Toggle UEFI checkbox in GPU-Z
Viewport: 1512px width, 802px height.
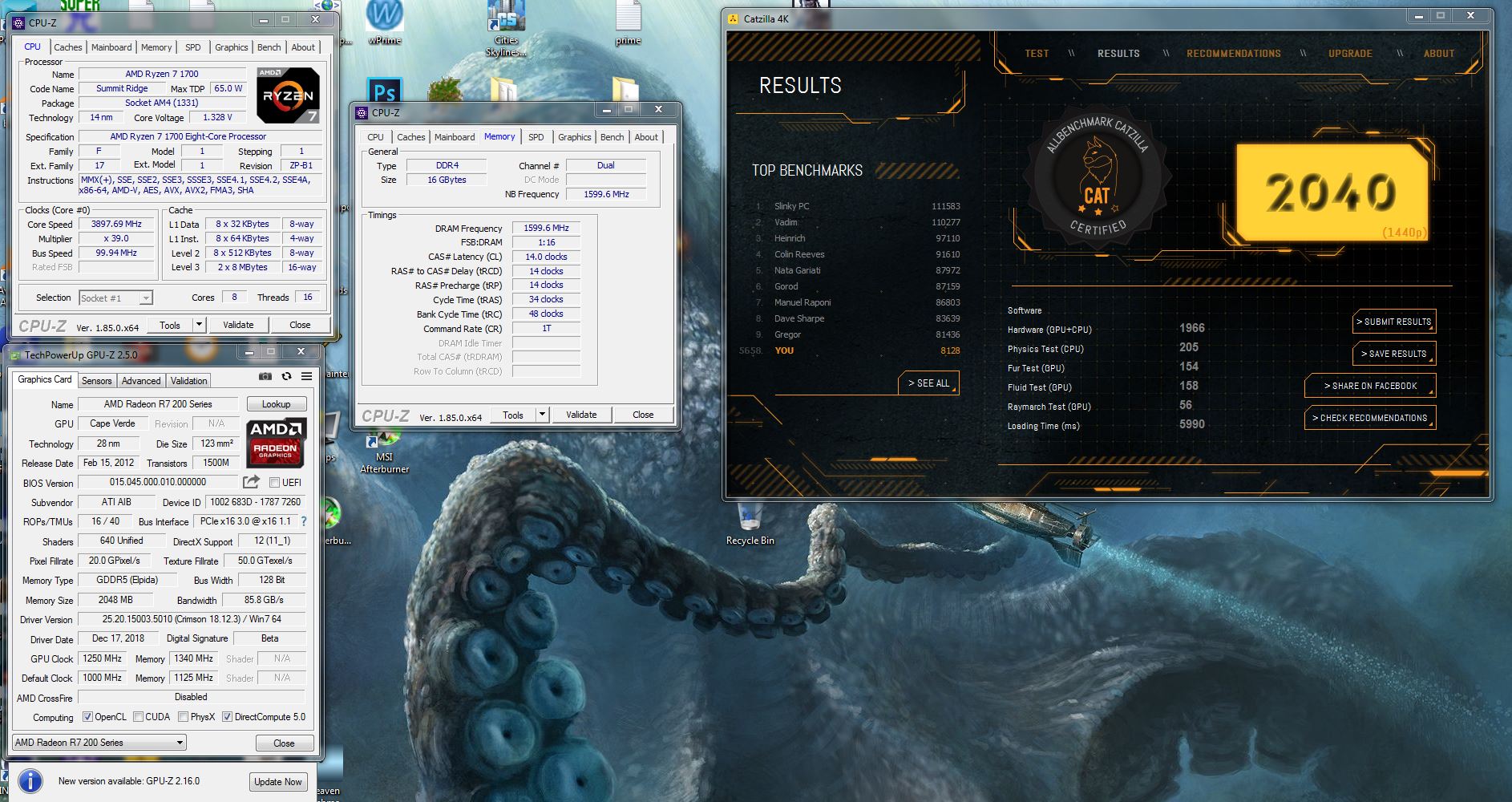(274, 483)
